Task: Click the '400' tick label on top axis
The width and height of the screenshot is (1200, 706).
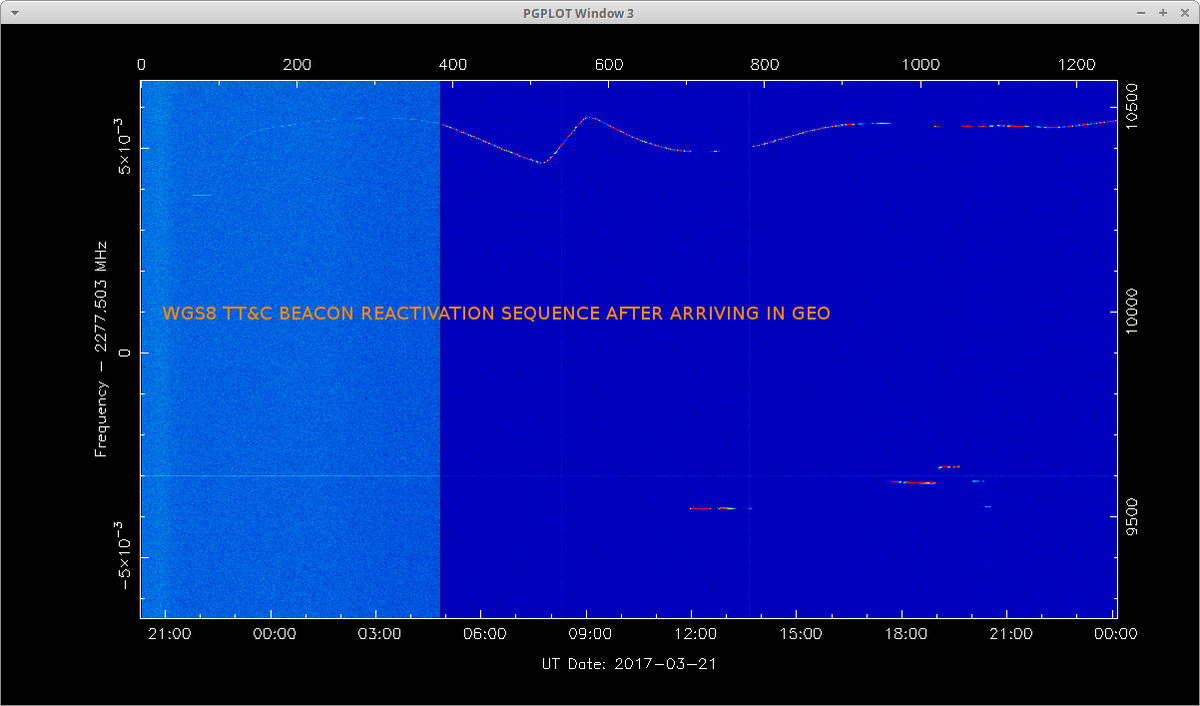Action: [452, 64]
